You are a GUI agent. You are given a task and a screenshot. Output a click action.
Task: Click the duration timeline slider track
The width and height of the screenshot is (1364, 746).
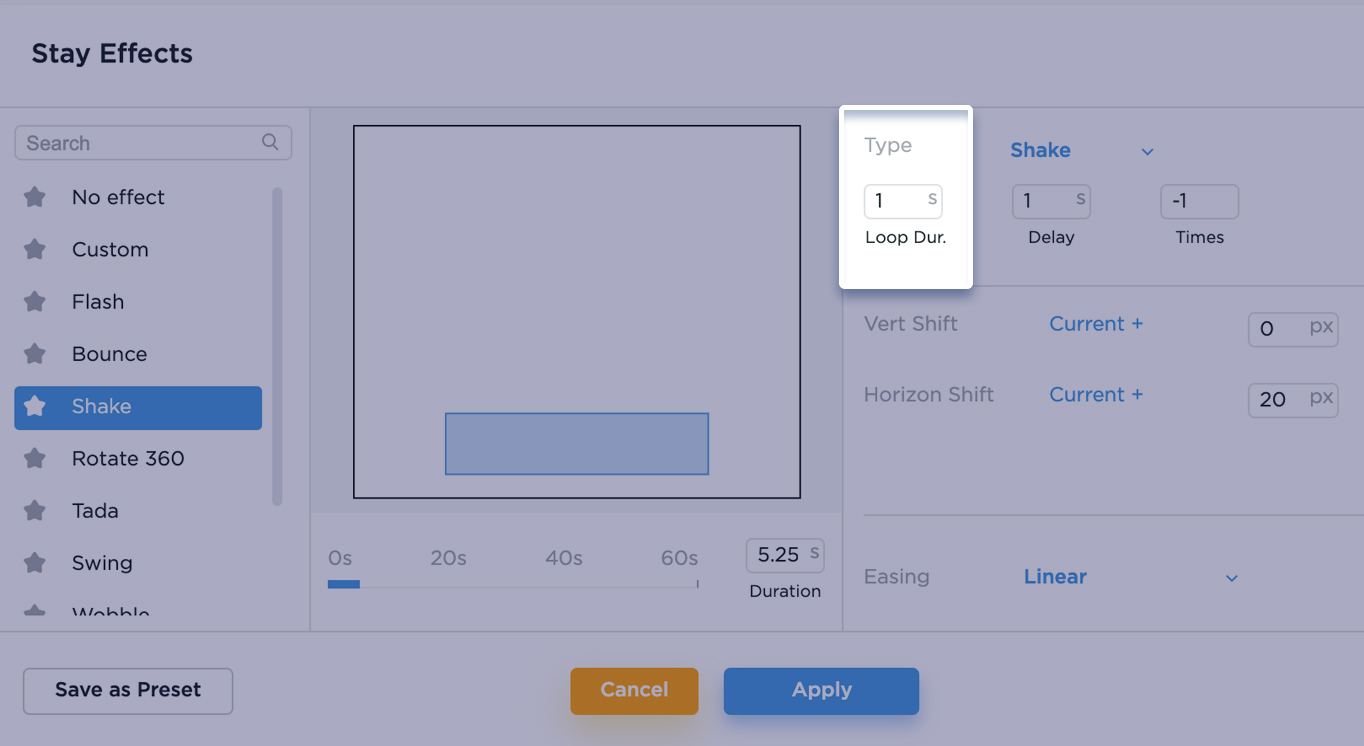512,584
